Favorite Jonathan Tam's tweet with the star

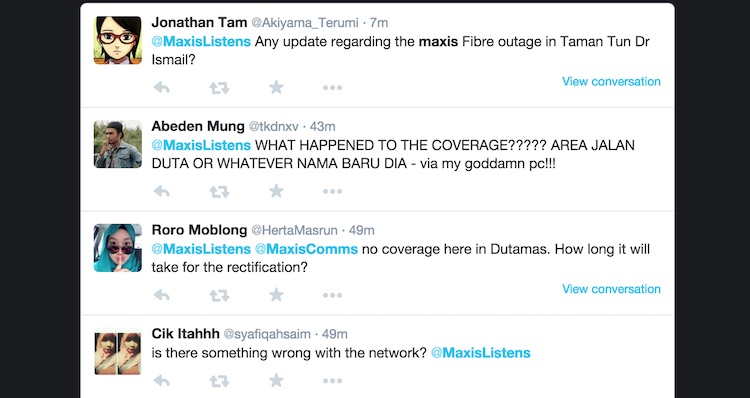click(x=276, y=87)
